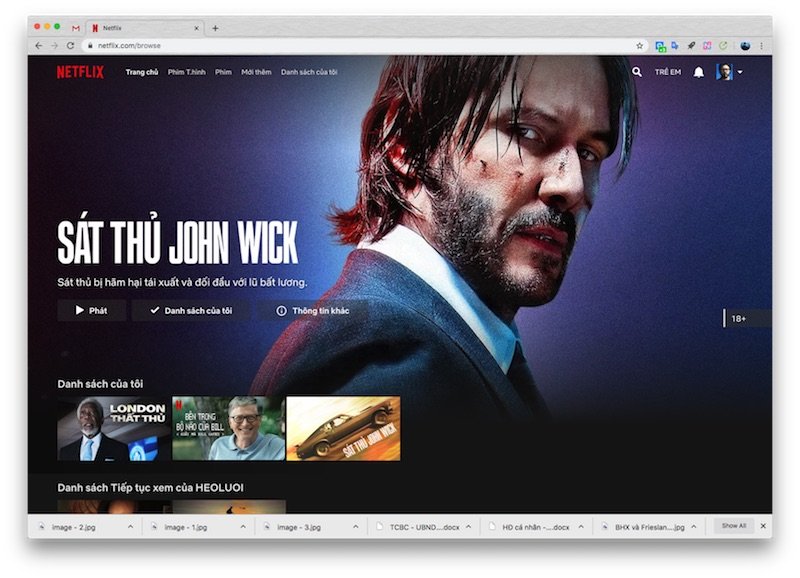Click the rocket extension icon
The width and height of the screenshot is (800, 578).
tap(691, 45)
